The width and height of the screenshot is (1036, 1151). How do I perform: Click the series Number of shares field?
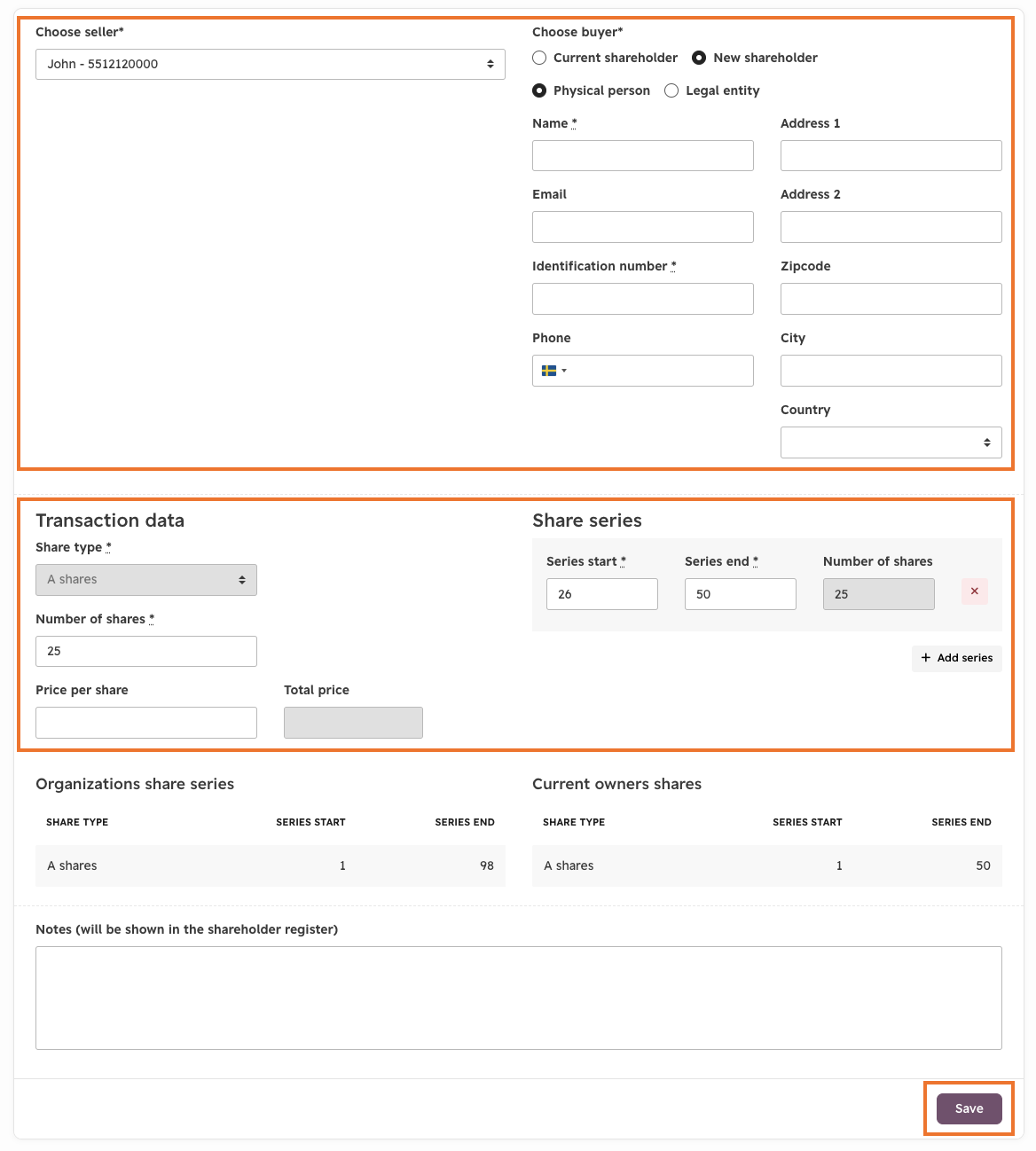[x=879, y=594]
